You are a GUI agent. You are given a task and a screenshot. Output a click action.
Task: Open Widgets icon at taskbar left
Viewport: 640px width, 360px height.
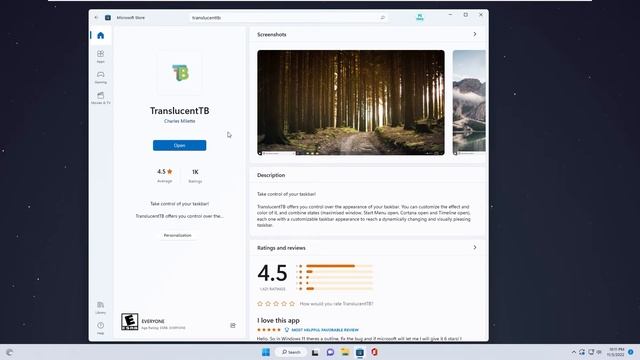(9, 352)
